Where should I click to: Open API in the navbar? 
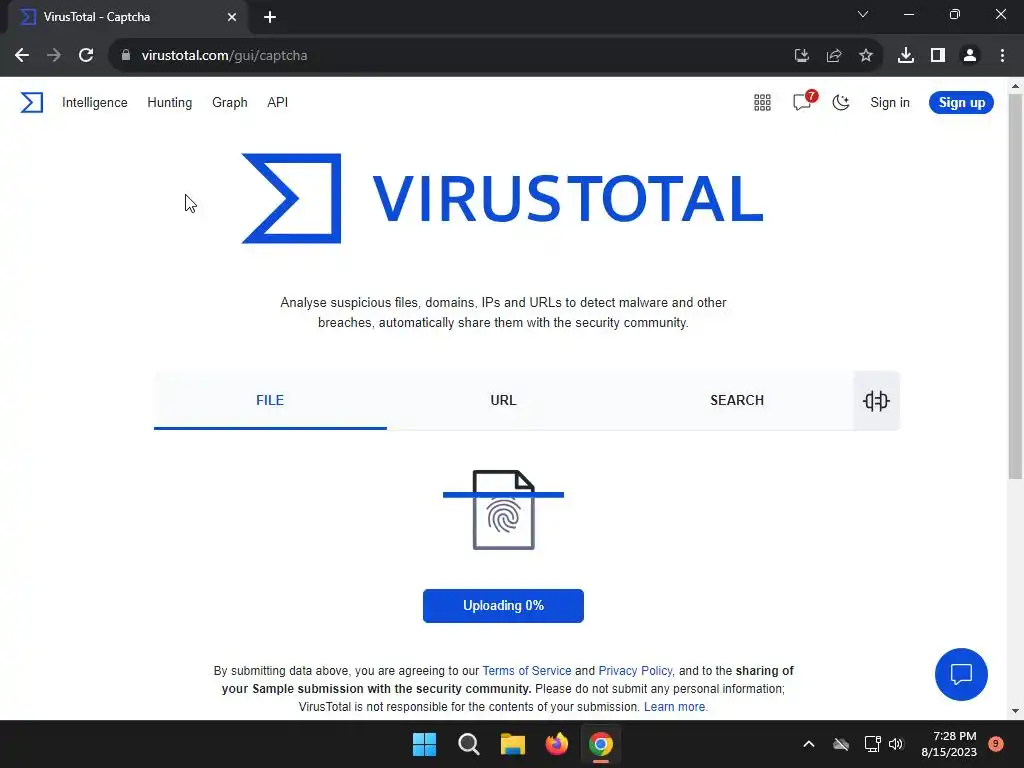point(278,103)
